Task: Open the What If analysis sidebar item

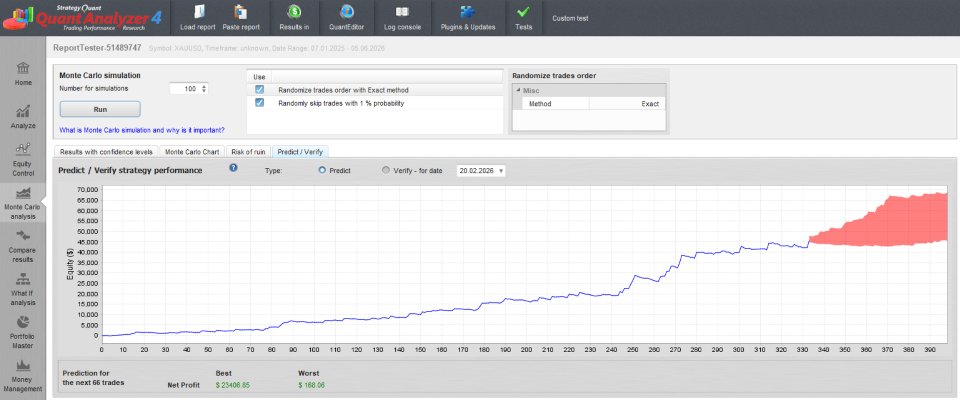Action: coord(23,287)
